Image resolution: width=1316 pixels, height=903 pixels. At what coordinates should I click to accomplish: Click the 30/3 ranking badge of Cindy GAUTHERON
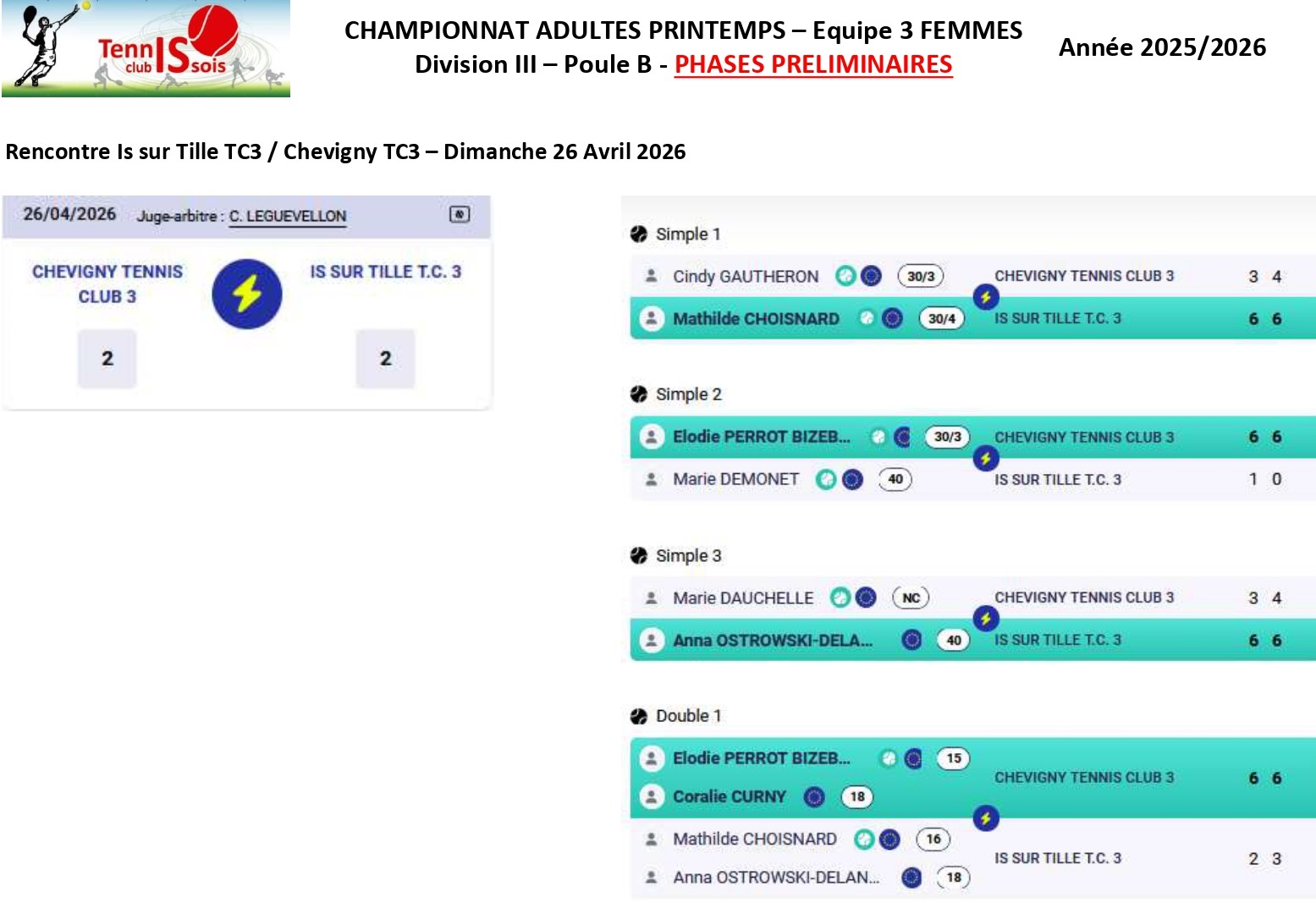tap(921, 276)
